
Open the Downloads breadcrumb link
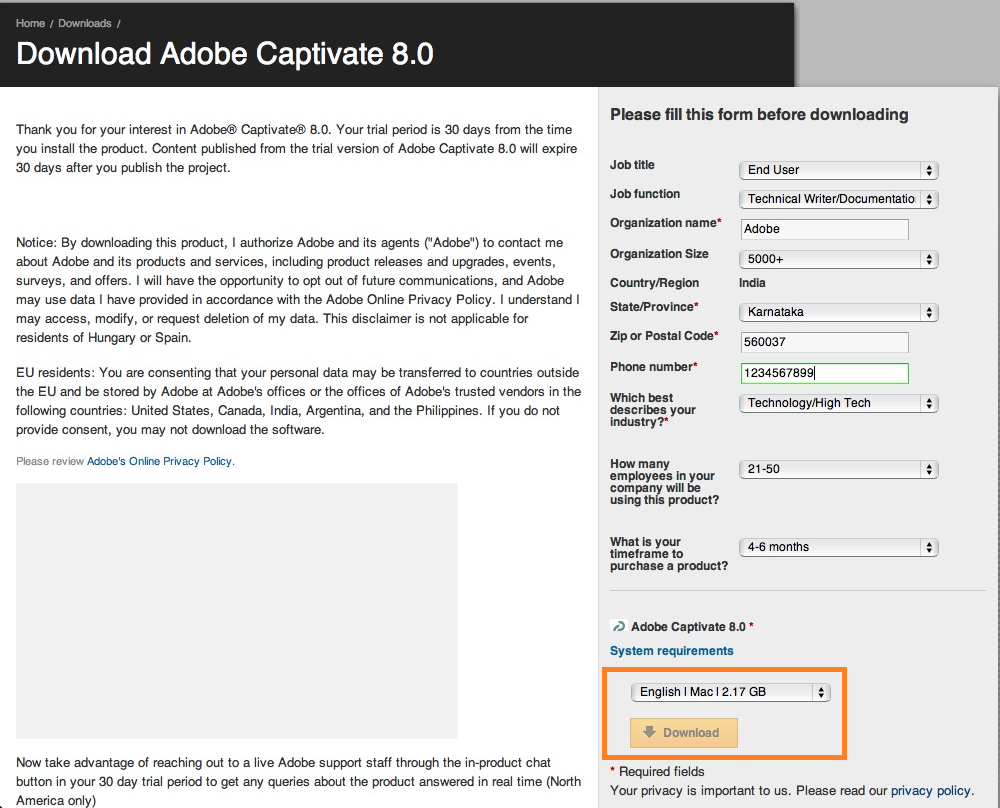click(x=85, y=23)
